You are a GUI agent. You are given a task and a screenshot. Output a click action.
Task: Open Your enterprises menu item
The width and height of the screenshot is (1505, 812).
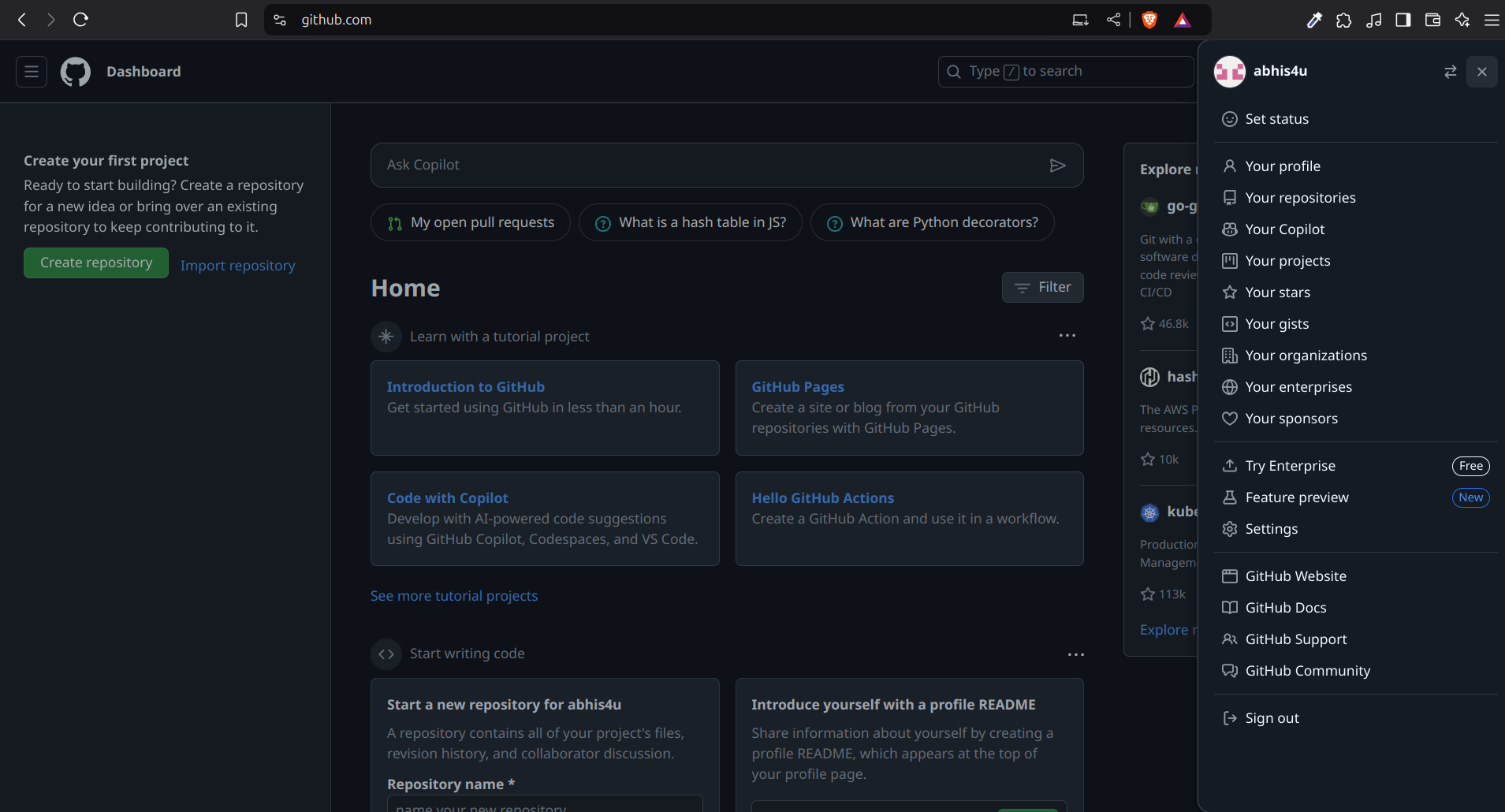coord(1356,387)
